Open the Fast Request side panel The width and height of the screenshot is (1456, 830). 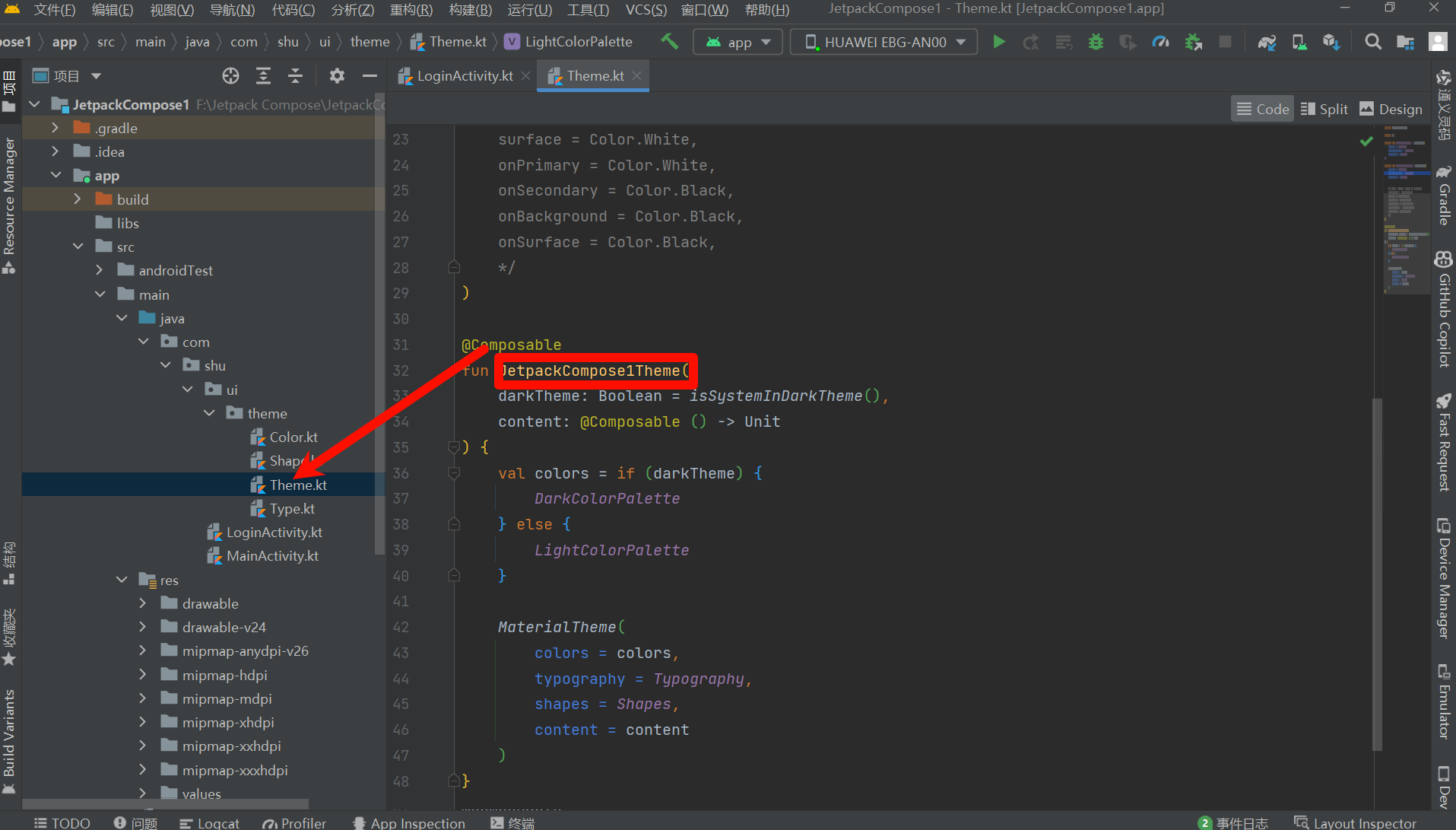(x=1444, y=443)
